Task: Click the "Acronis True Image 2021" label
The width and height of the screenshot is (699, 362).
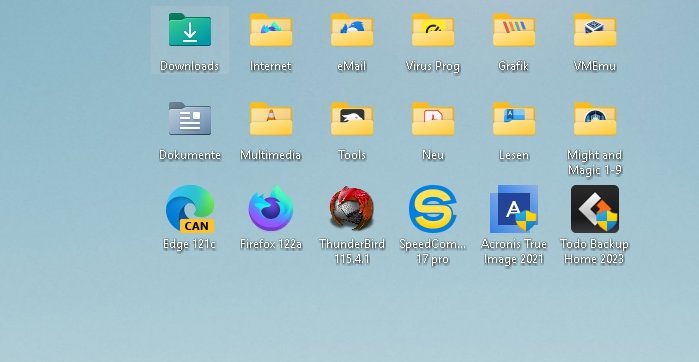Action: pyautogui.click(x=514, y=251)
